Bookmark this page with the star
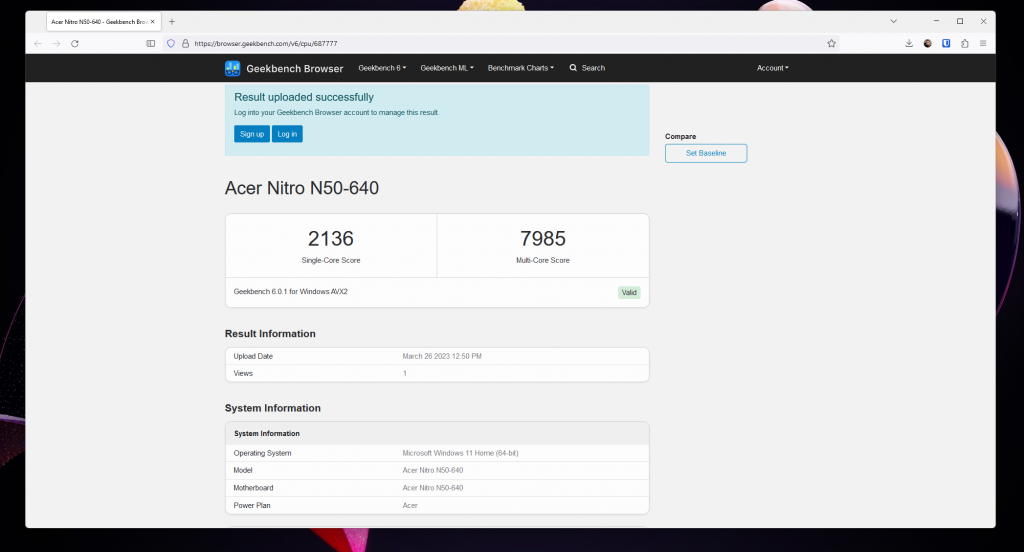1024x552 pixels. tap(831, 44)
